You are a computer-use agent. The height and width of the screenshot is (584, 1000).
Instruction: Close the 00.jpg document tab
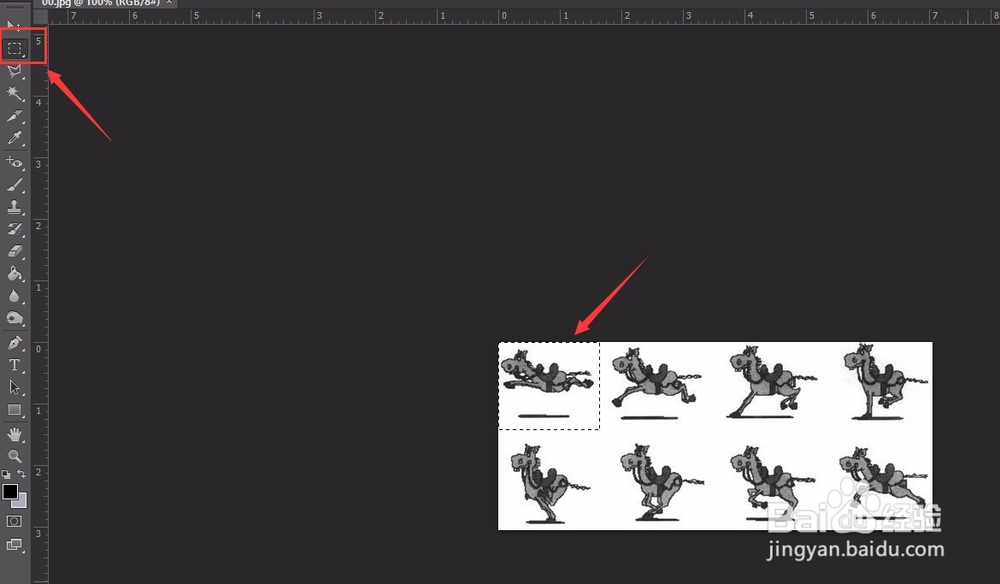point(169,3)
